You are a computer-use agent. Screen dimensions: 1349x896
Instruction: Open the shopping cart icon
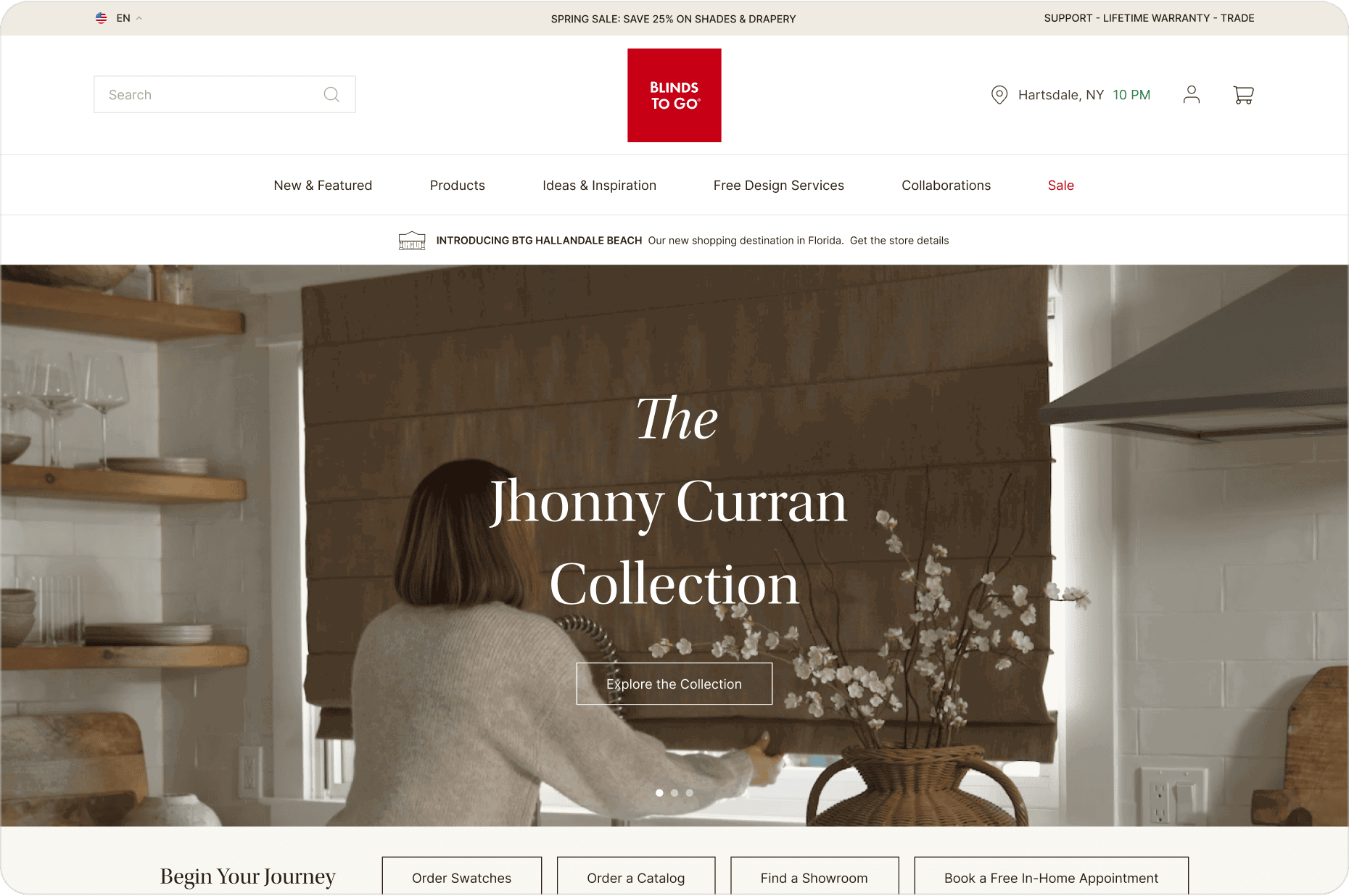[1243, 94]
